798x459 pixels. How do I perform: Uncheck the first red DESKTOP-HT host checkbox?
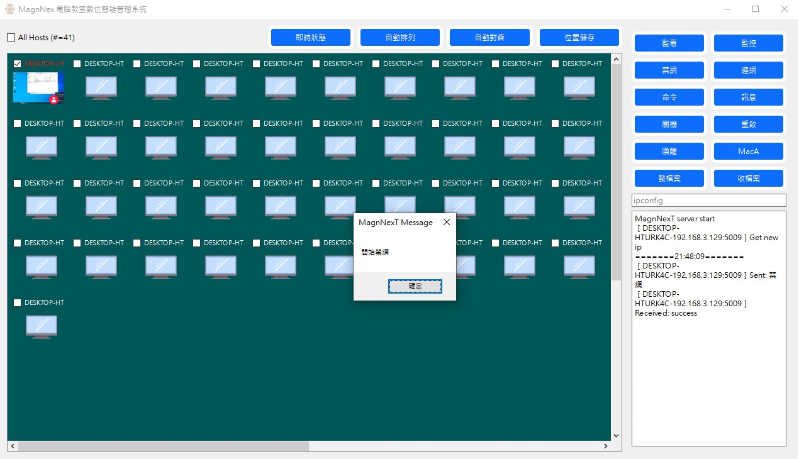pos(18,63)
